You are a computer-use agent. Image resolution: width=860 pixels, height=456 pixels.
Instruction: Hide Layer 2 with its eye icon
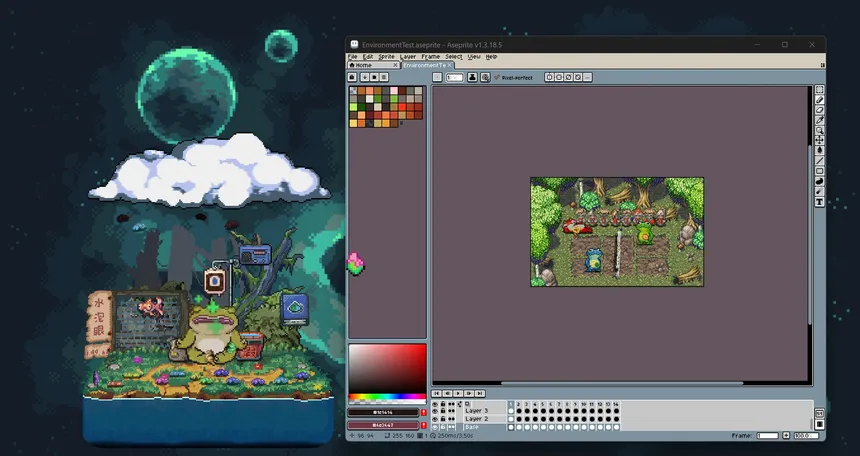pos(435,419)
